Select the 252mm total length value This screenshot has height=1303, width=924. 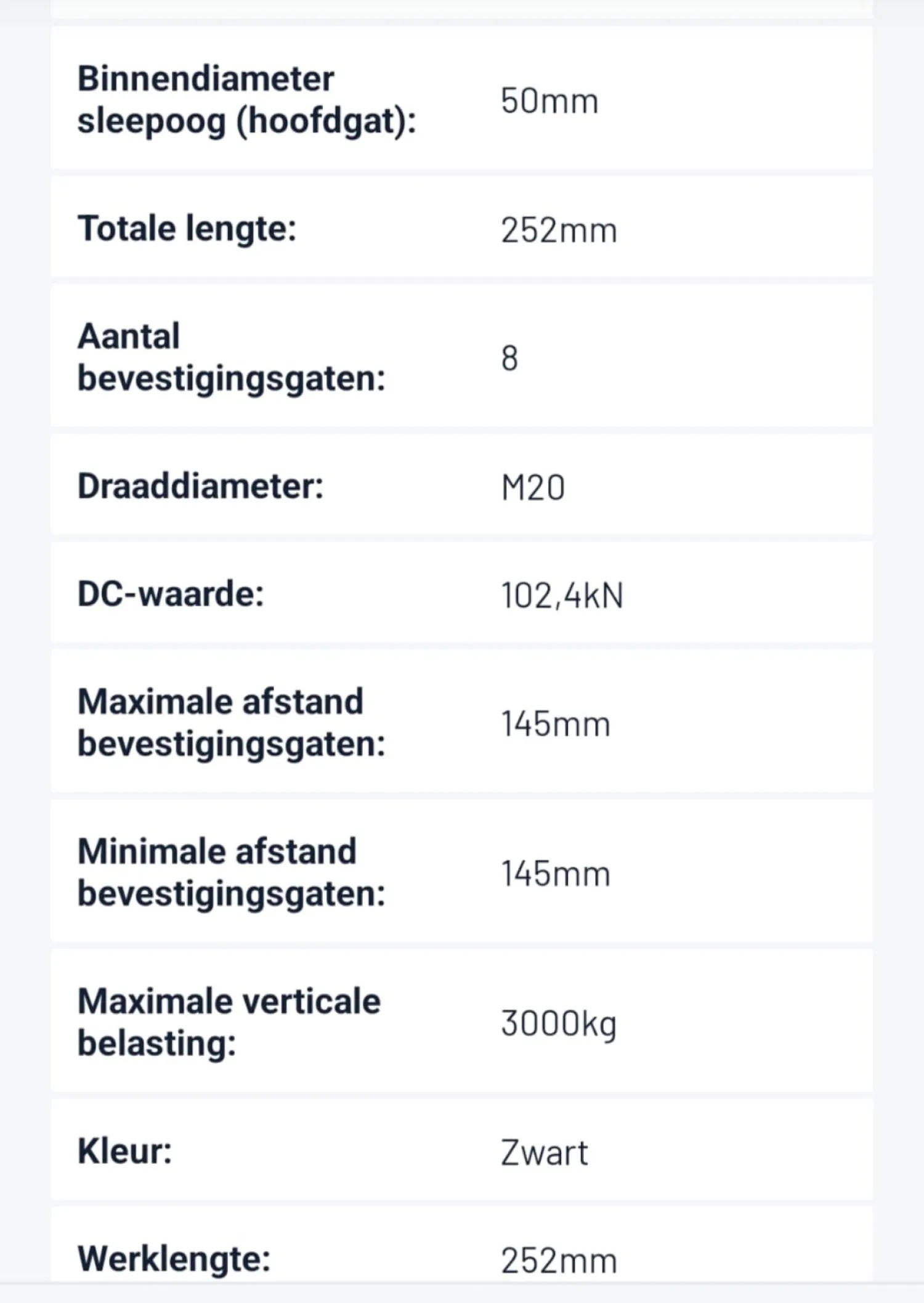[558, 231]
